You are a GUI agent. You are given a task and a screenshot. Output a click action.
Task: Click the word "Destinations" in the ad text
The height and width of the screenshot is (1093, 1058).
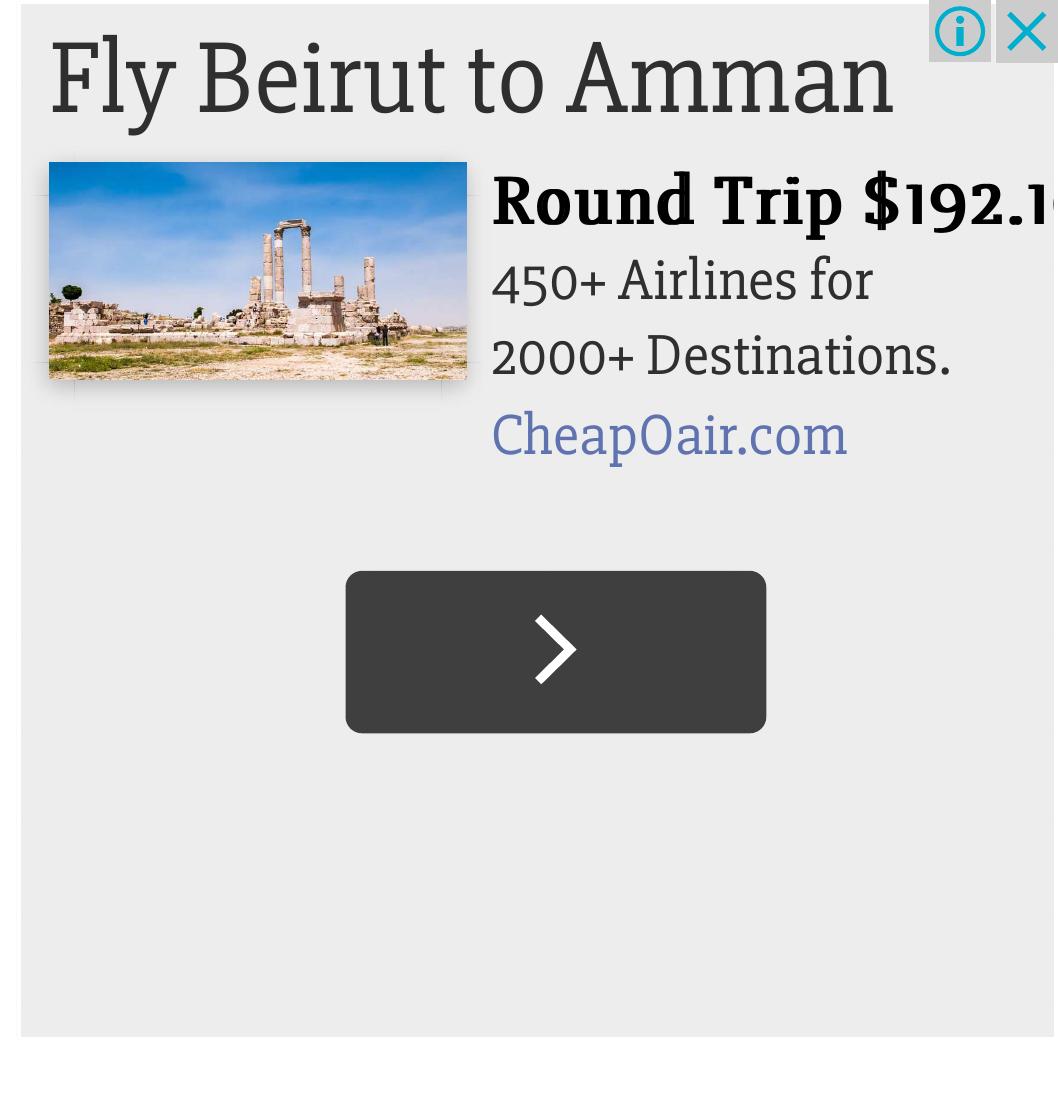pyautogui.click(x=792, y=357)
